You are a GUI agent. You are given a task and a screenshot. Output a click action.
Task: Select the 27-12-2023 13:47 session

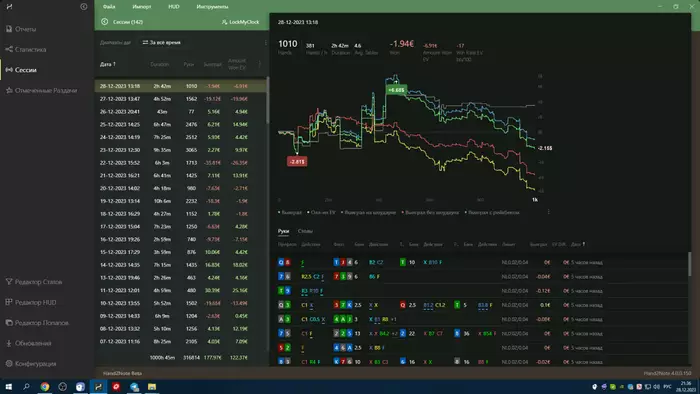coord(180,99)
